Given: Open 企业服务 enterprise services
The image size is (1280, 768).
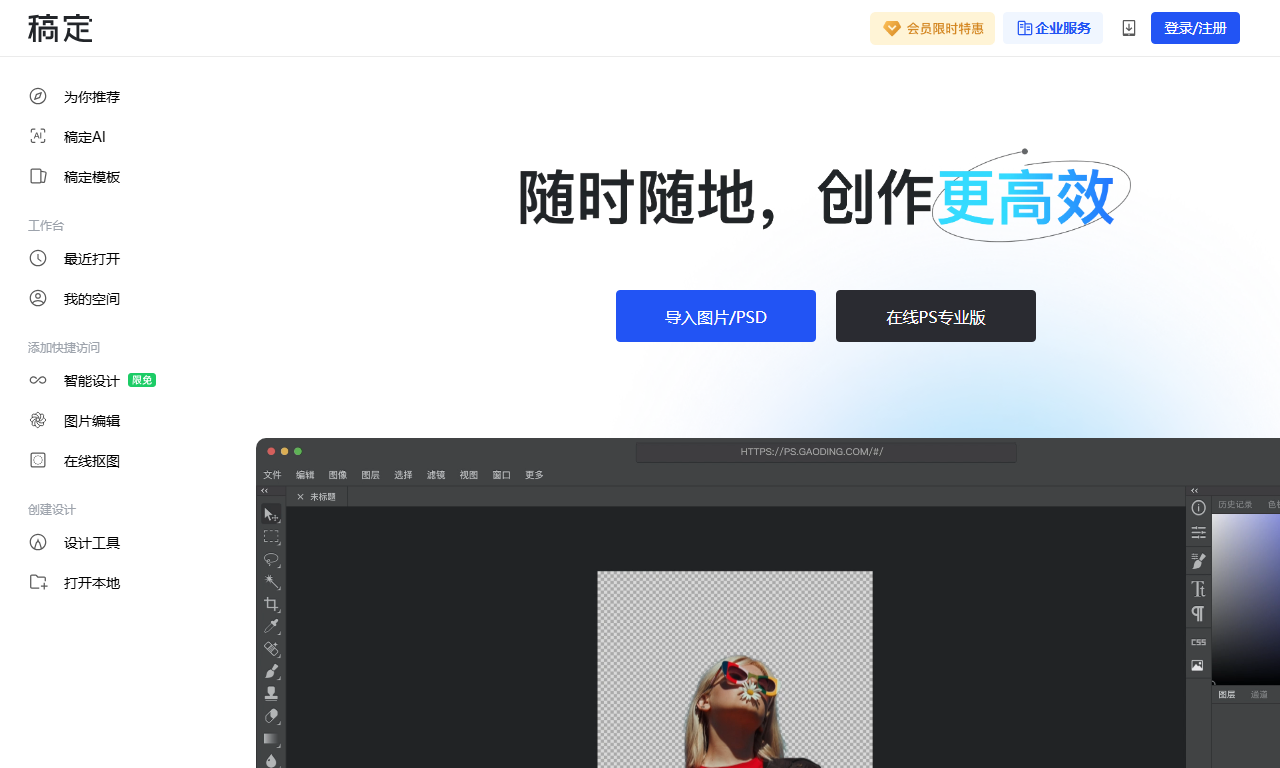Looking at the screenshot, I should (x=1053, y=28).
